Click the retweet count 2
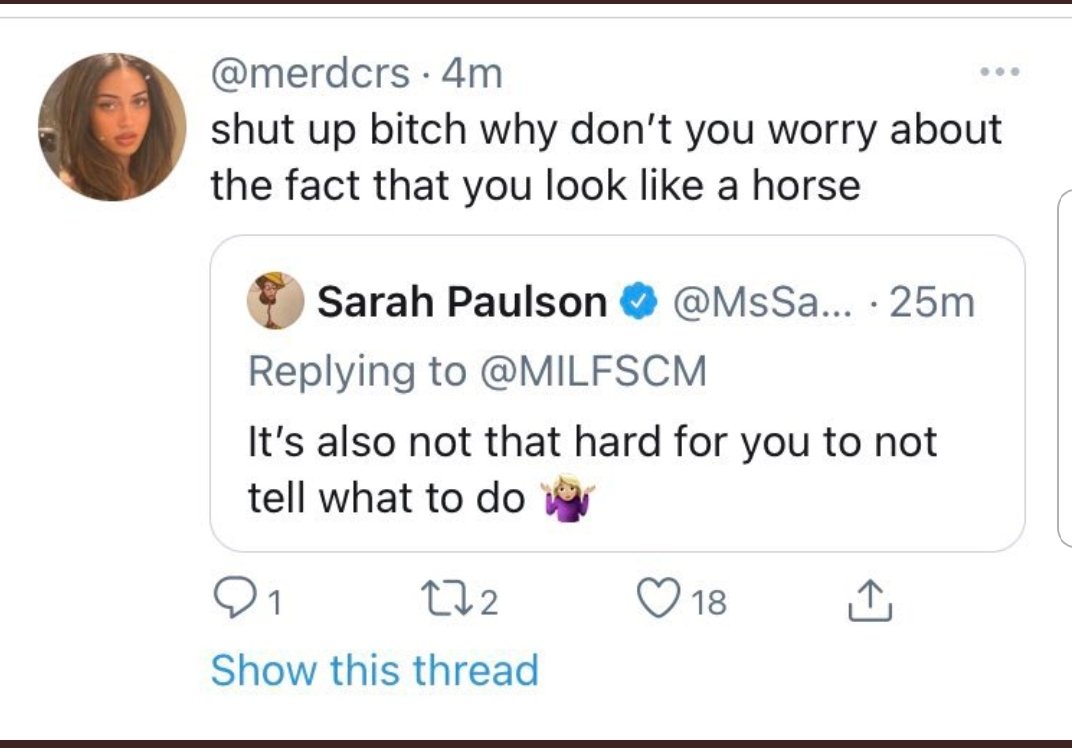This screenshot has height=748, width=1072. pos(488,602)
